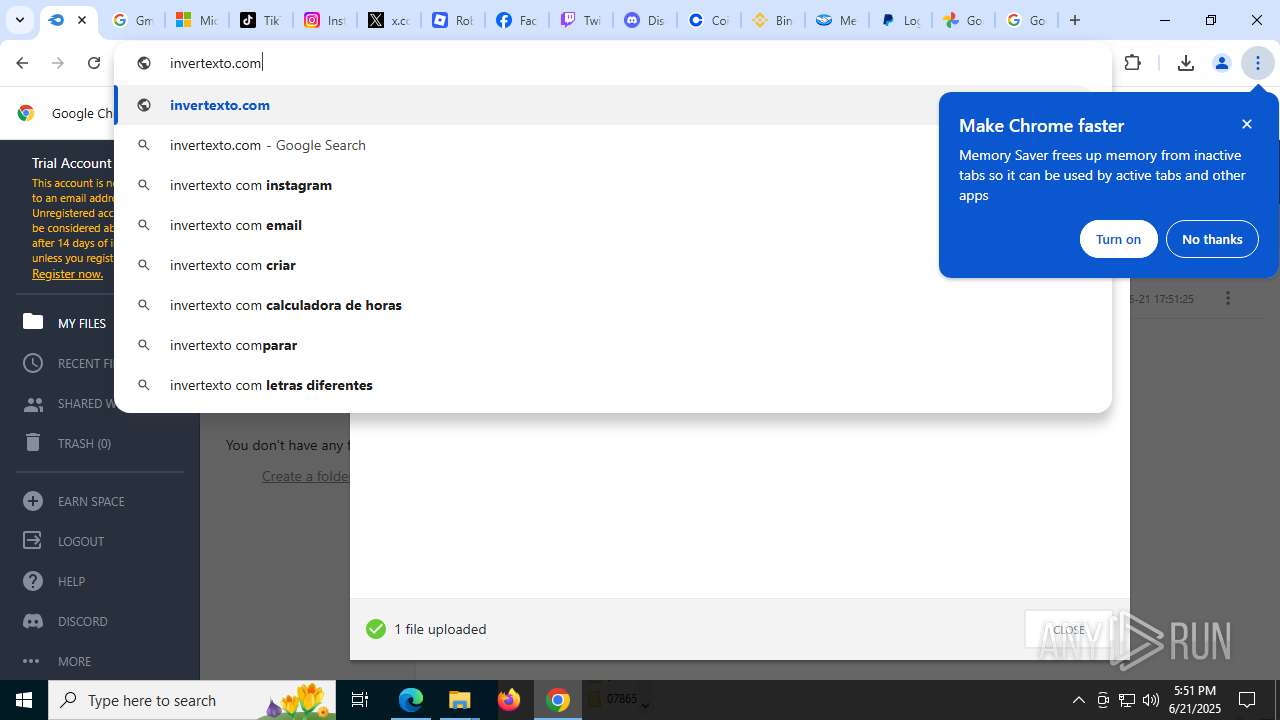This screenshot has width=1280, height=720.
Task: Click the Windows taskbar search box
Action: pyautogui.click(x=194, y=700)
